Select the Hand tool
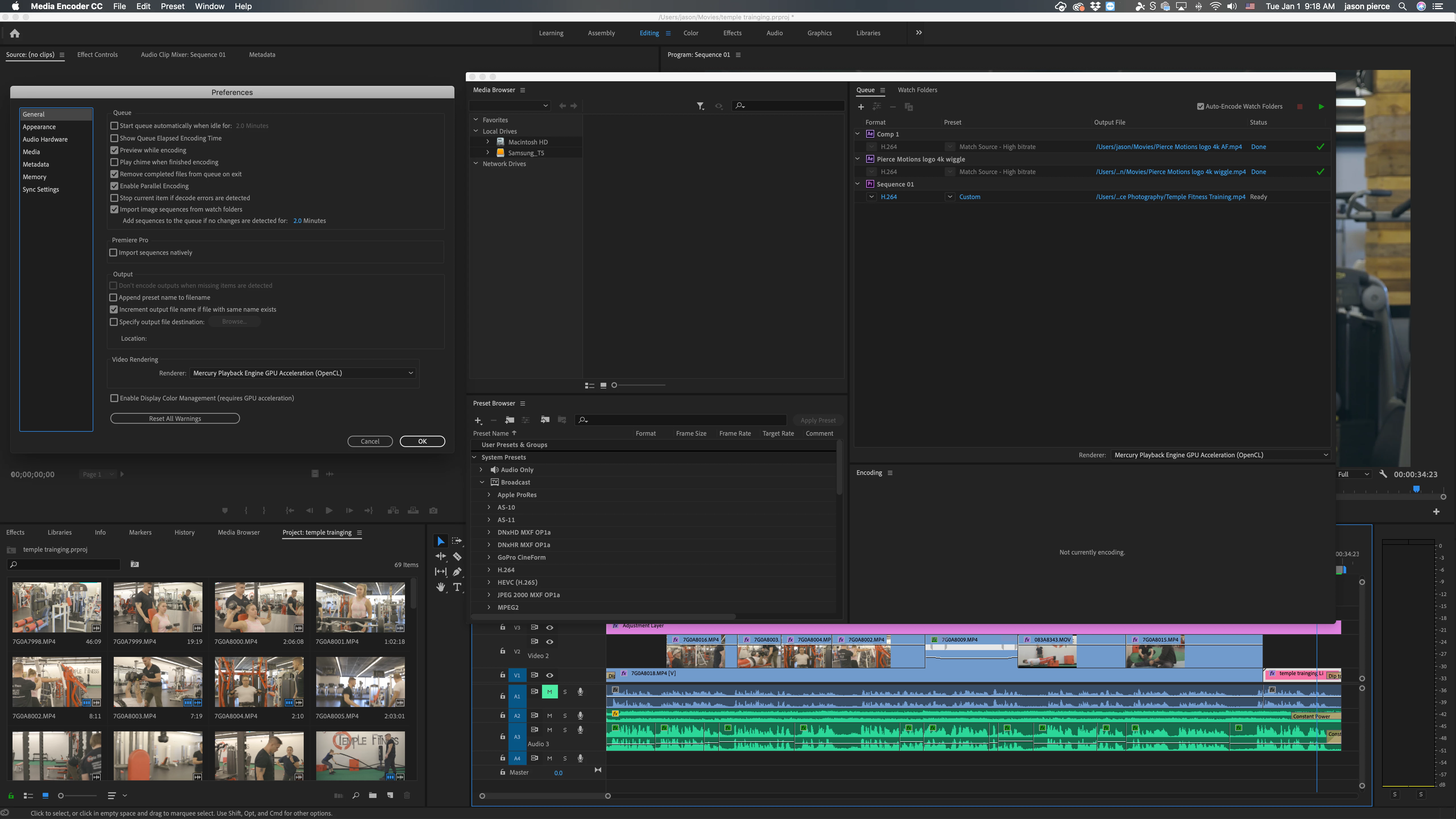1456x819 pixels. pyautogui.click(x=441, y=587)
